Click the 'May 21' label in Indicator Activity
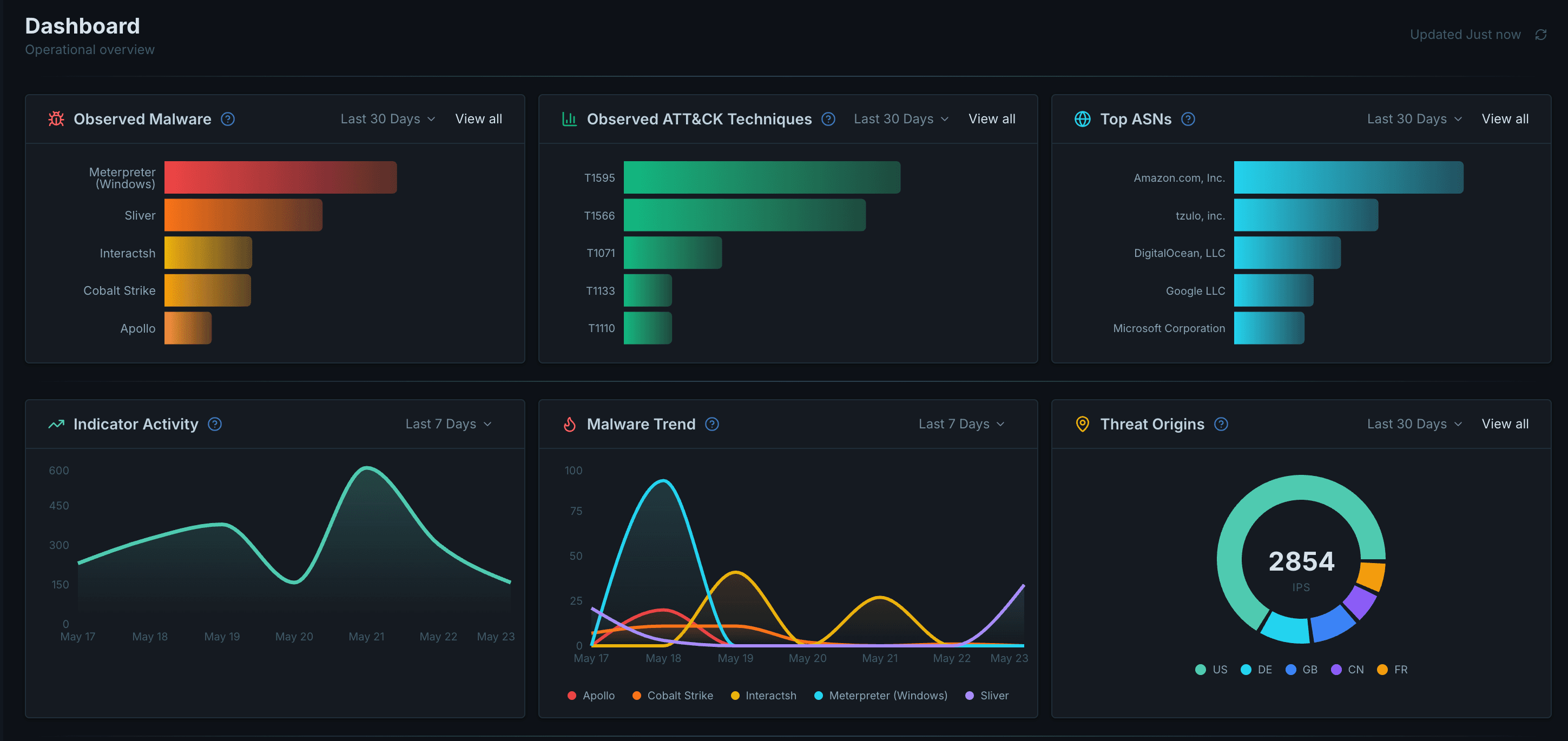1568x741 pixels. (x=366, y=637)
